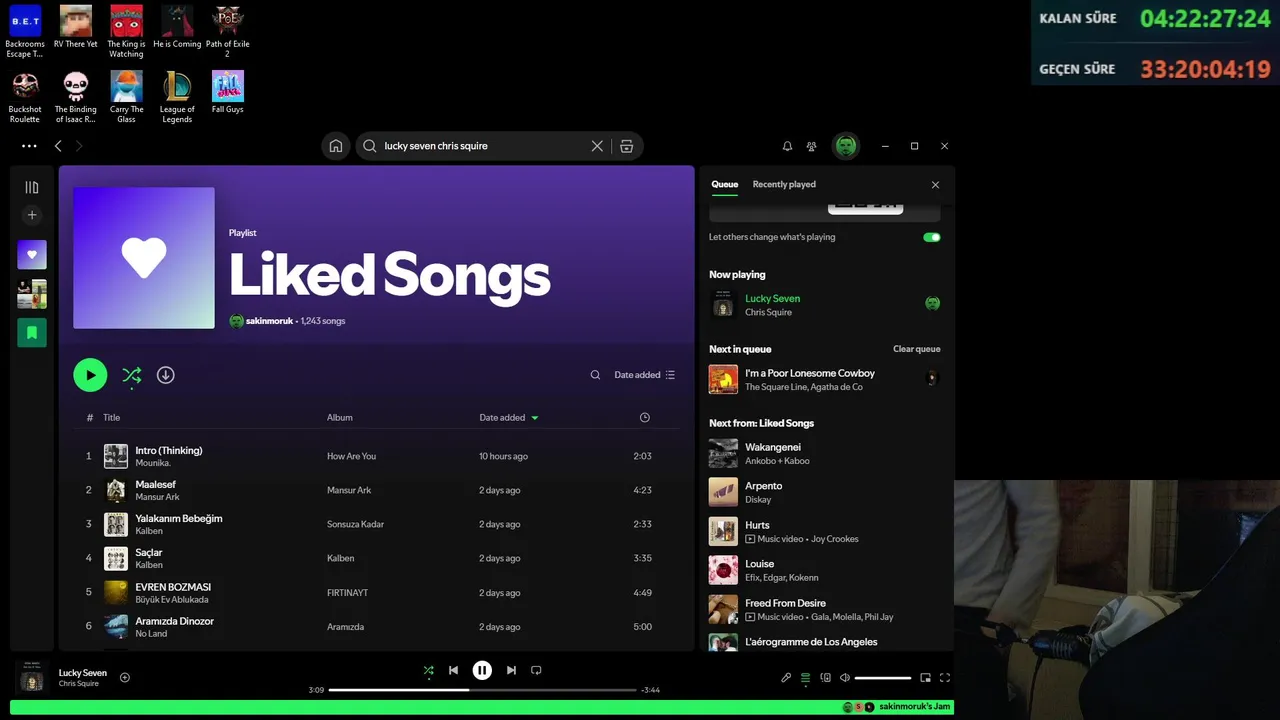Open the Browse icon in search bar
Viewport: 1280px width, 720px height.
tap(626, 146)
